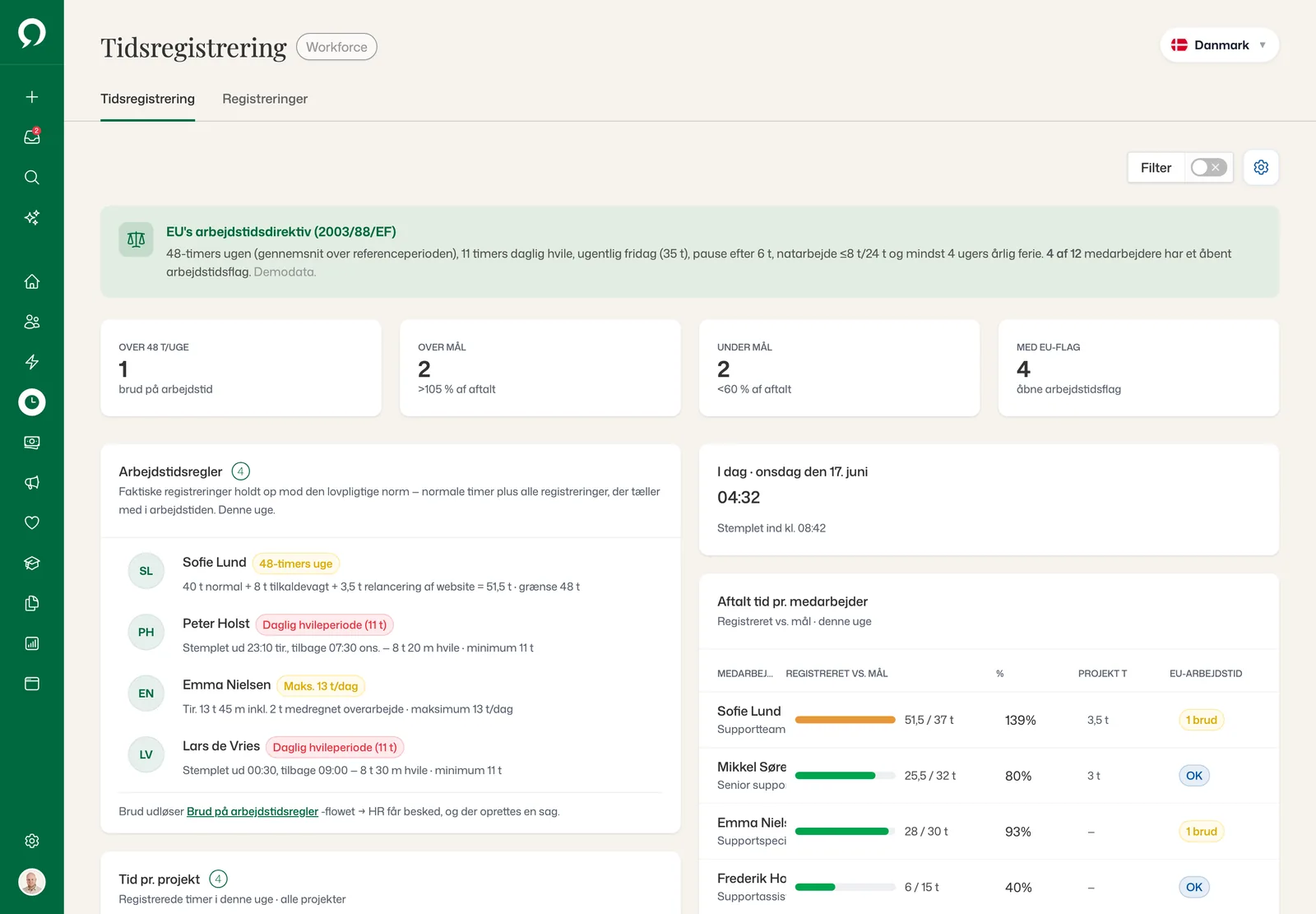The image size is (1316, 914).
Task: Open the inbox icon with notification badge
Action: point(31,137)
